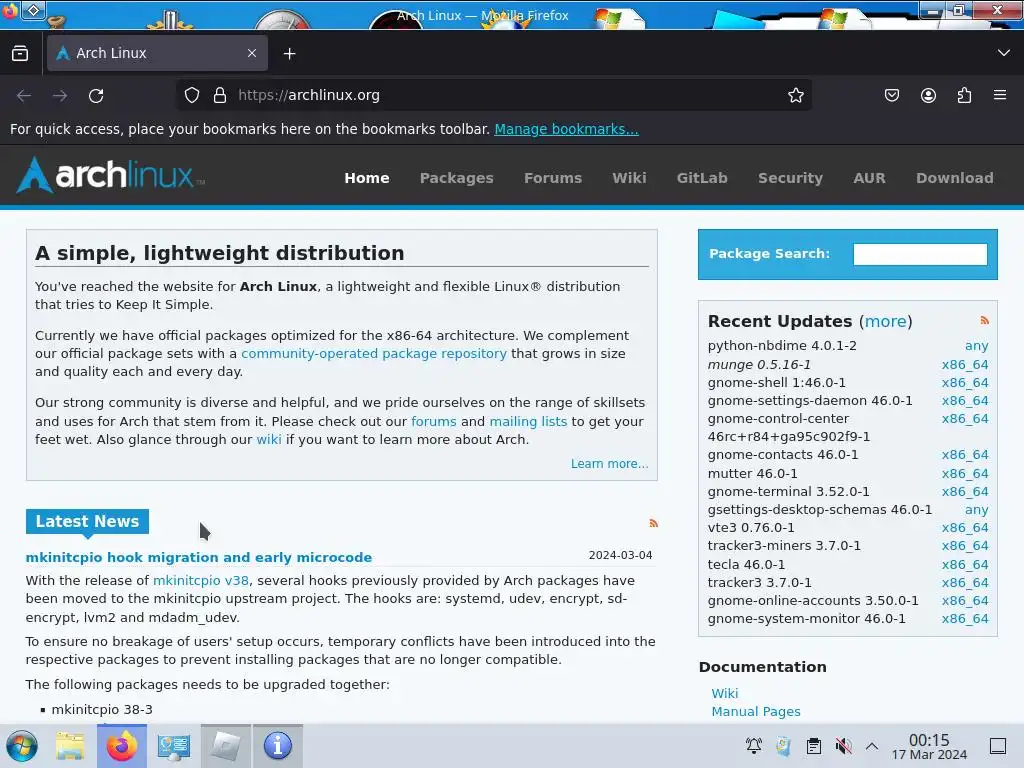Open tecla 46.0-1 package

pyautogui.click(x=746, y=564)
